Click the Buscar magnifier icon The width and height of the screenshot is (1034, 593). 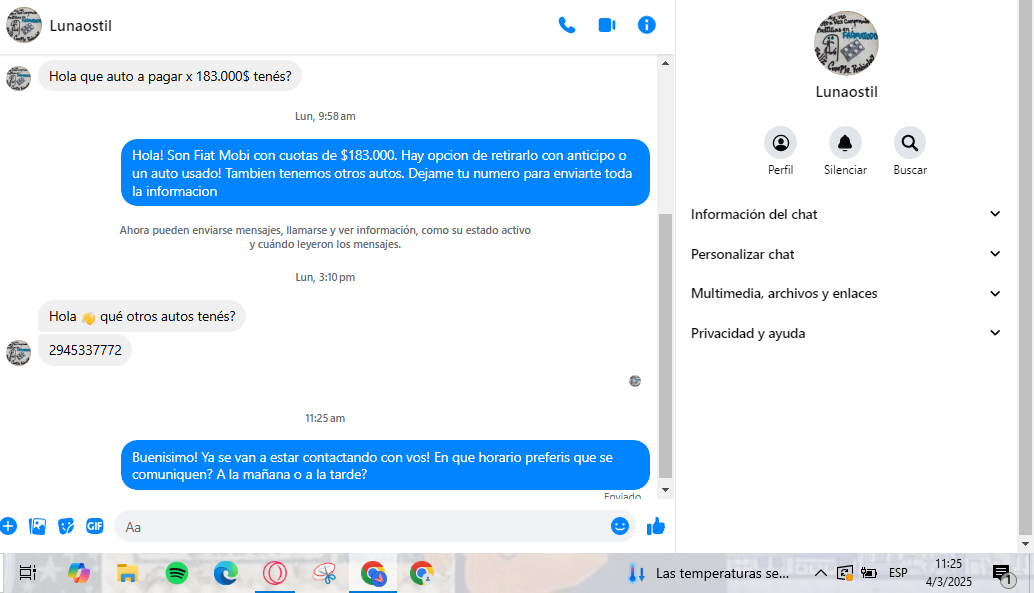(x=910, y=142)
